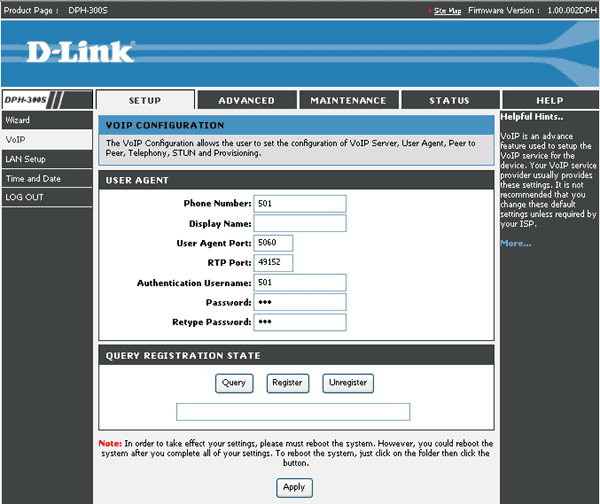Click the VOIP CONFIGURATION heading
Image resolution: width=600 pixels, height=504 pixels.
[165, 126]
